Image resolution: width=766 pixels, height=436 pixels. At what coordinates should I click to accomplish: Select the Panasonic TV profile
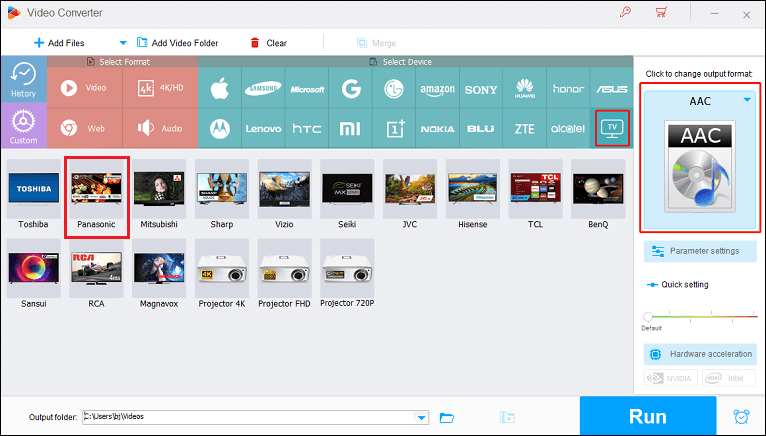pos(96,196)
